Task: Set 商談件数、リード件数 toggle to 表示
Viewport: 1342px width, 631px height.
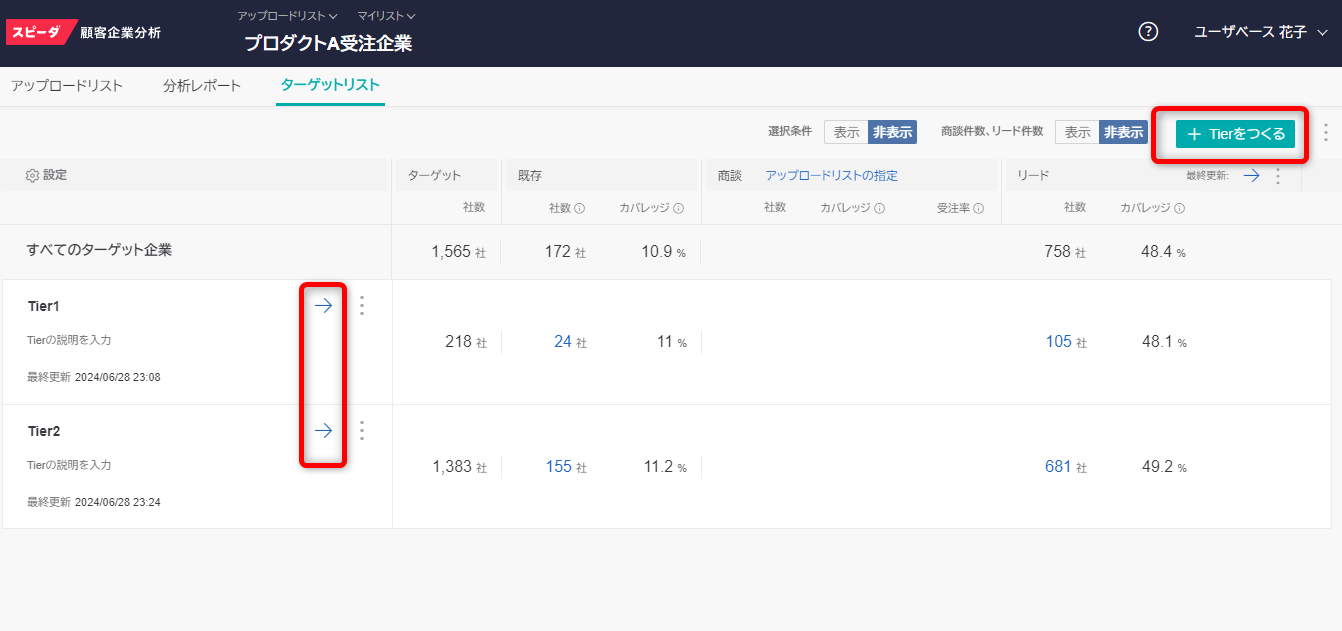Action: 1077,133
